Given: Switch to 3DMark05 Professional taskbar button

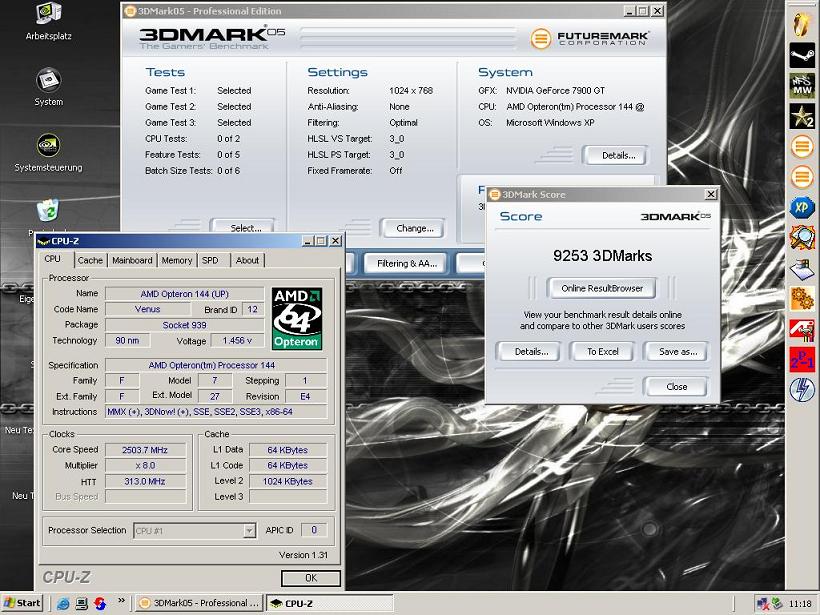Looking at the screenshot, I should pos(198,603).
